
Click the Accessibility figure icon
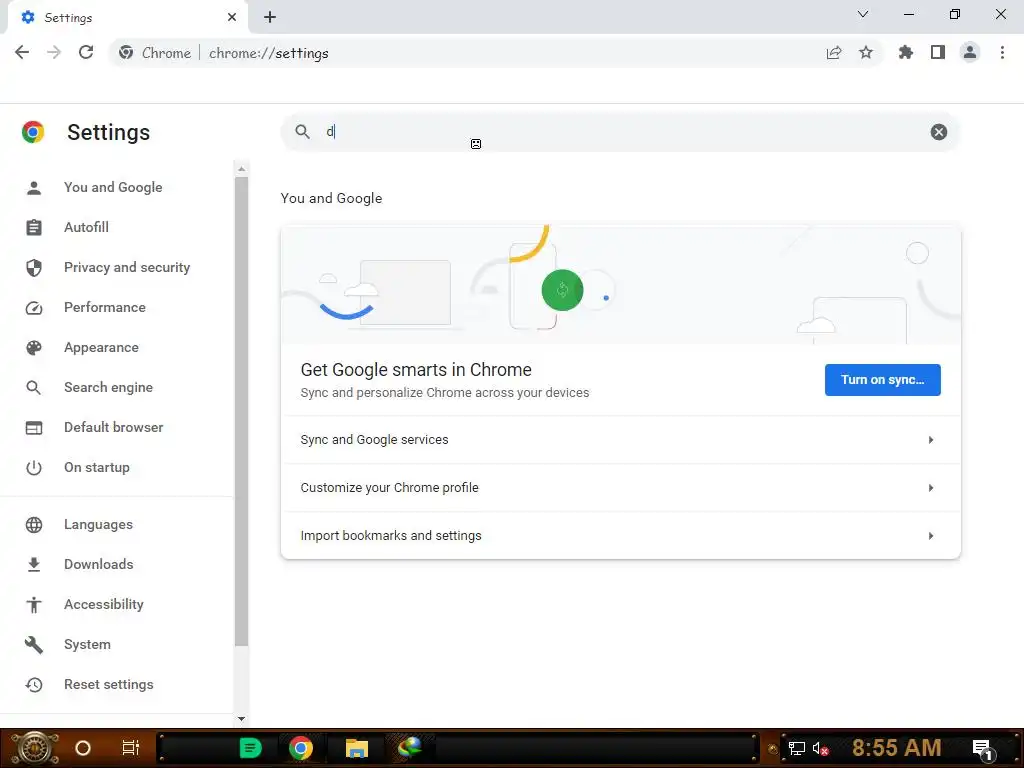pyautogui.click(x=34, y=605)
